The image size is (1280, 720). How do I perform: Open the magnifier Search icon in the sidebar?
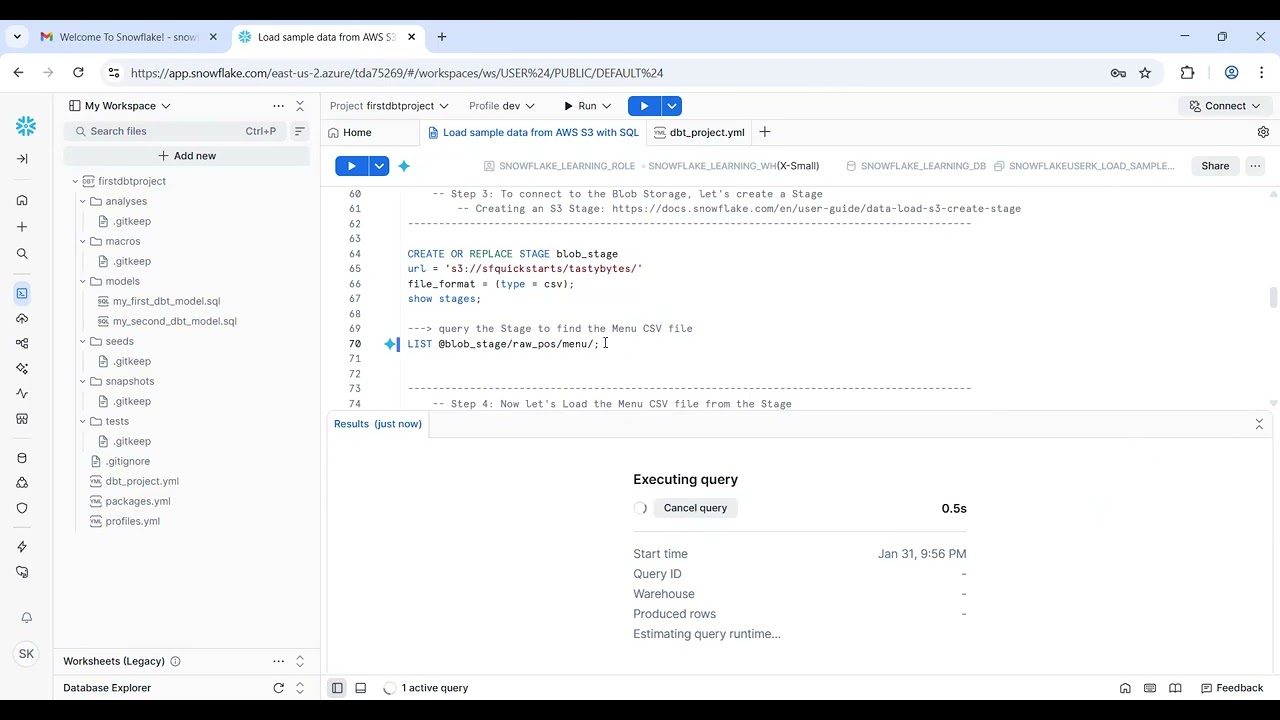click(x=22, y=254)
